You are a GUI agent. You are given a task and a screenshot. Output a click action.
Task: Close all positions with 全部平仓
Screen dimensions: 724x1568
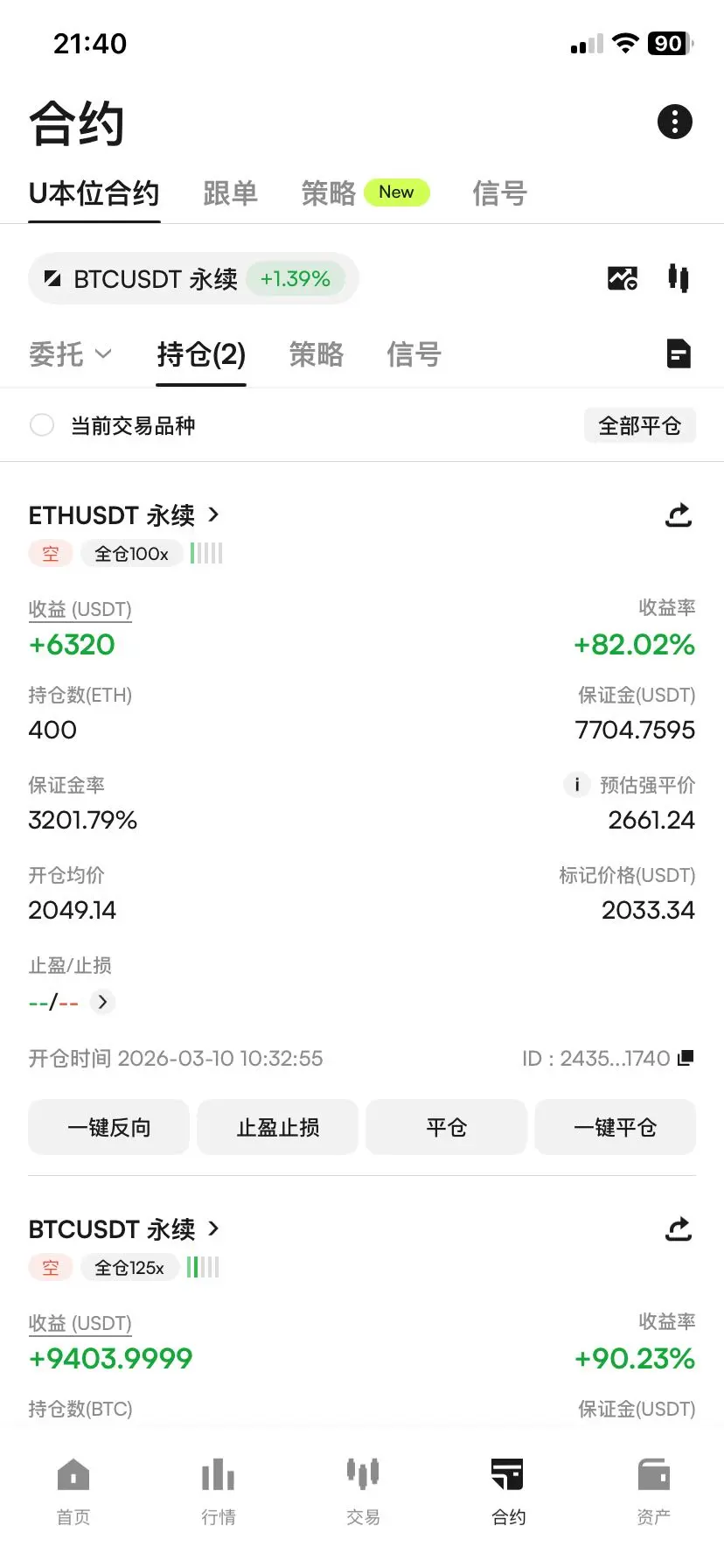639,425
